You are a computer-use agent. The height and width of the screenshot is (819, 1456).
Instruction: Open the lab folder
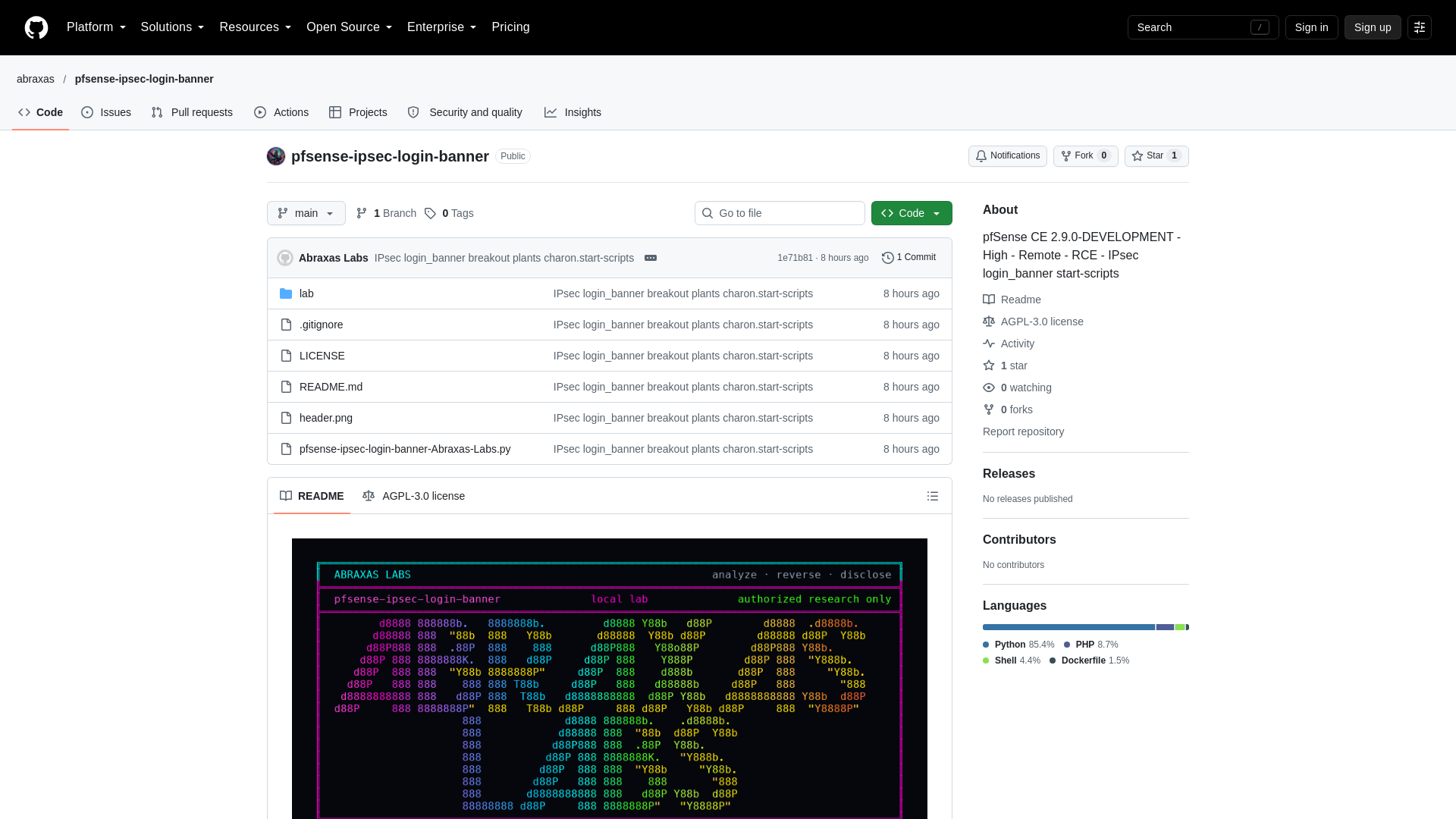click(306, 293)
